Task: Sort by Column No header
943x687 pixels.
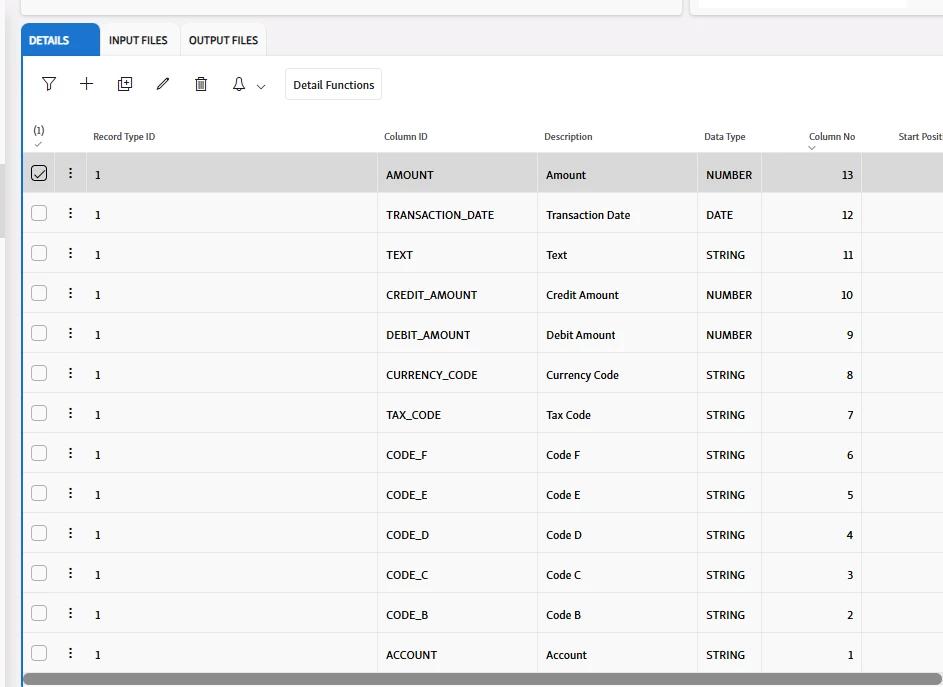Action: click(x=832, y=137)
